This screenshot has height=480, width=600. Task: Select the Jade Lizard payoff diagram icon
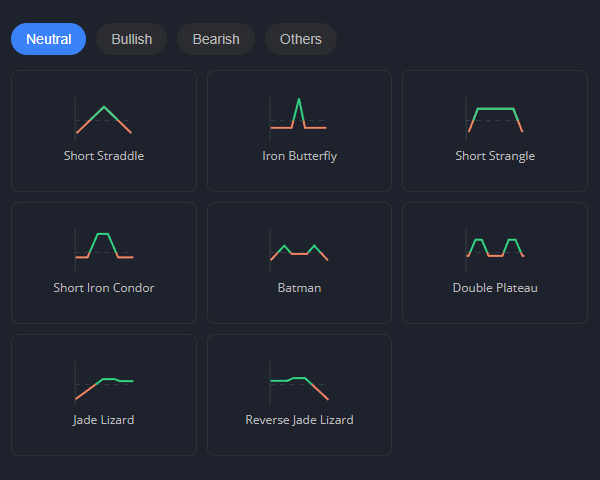click(104, 381)
